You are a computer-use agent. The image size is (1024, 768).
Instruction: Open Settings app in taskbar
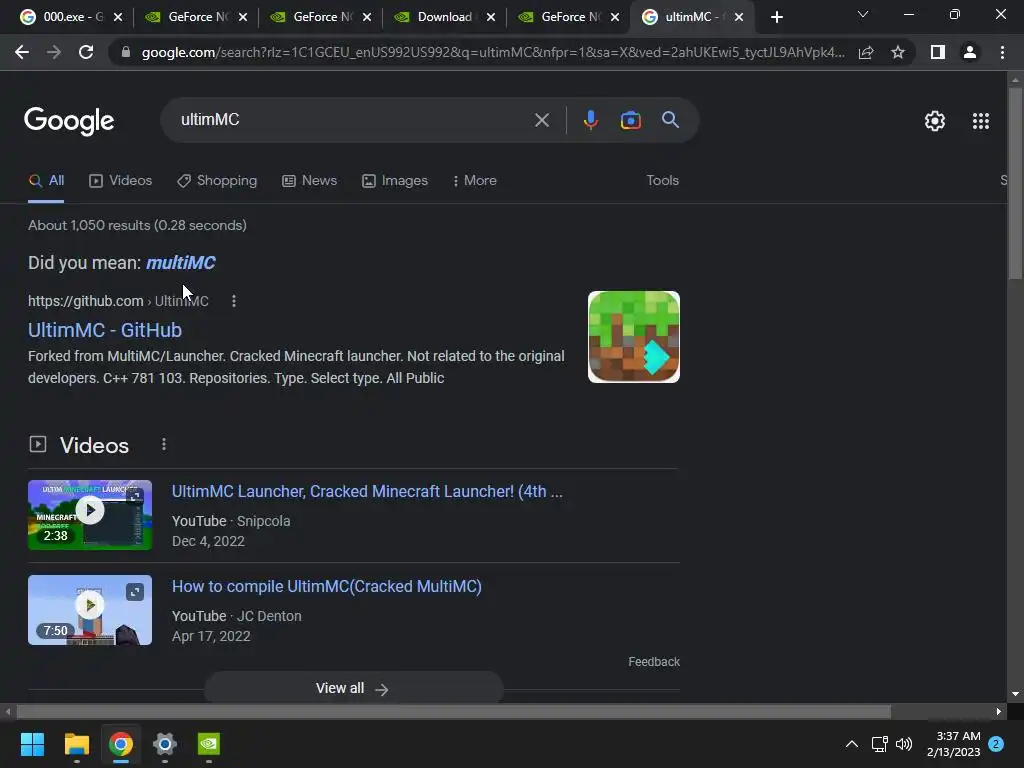click(x=165, y=744)
